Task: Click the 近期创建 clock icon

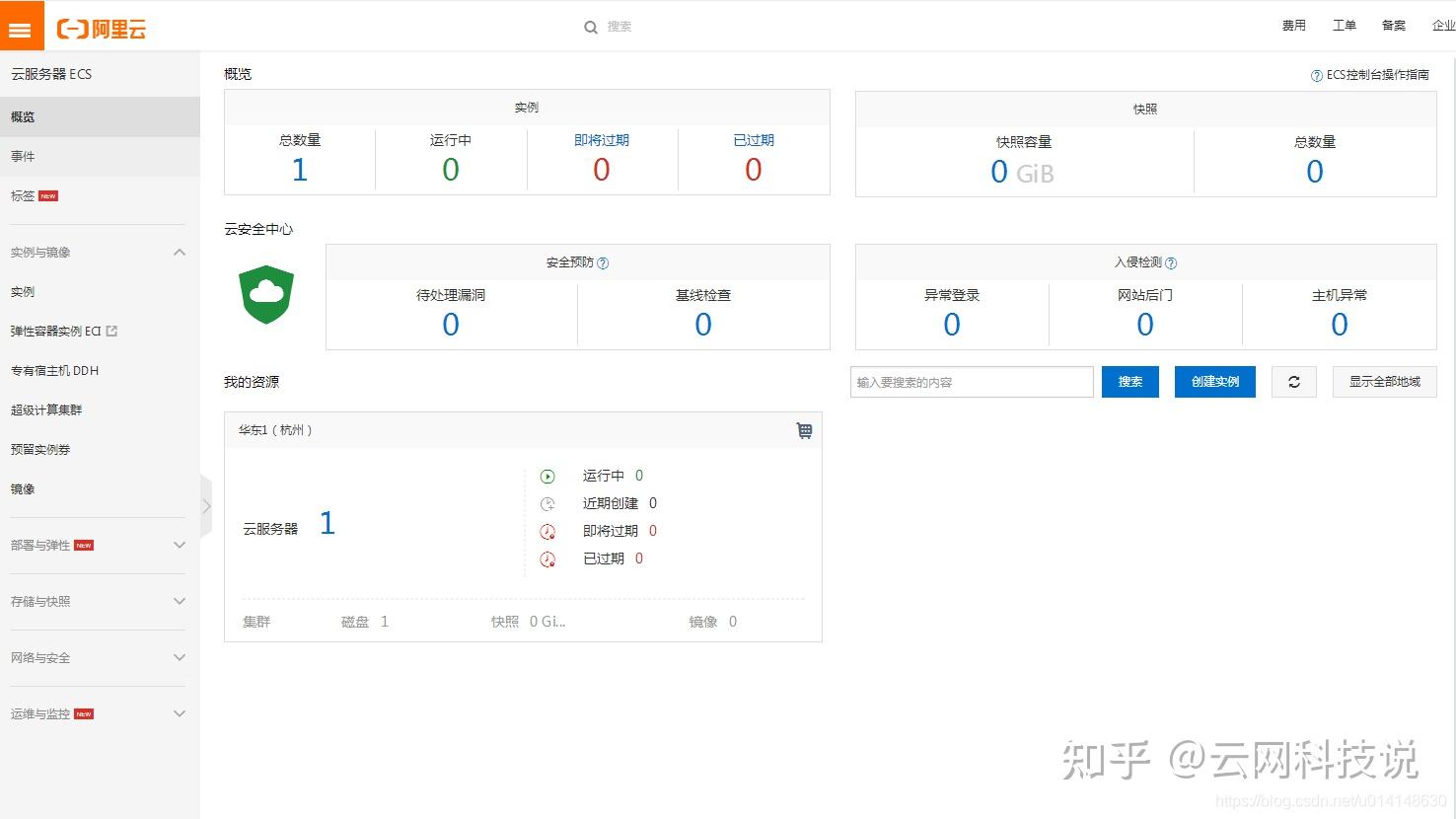Action: [x=547, y=504]
